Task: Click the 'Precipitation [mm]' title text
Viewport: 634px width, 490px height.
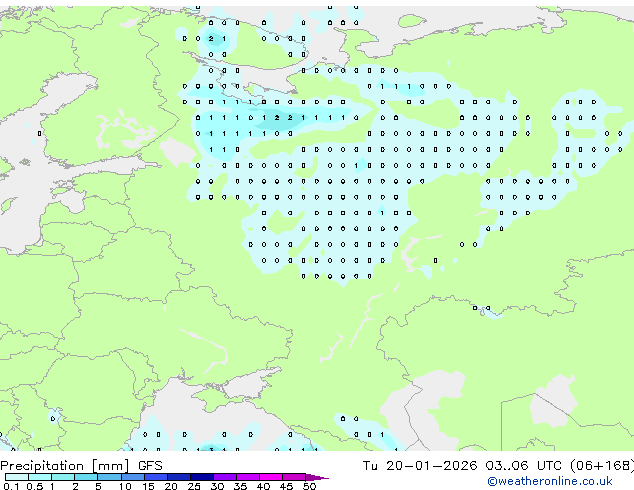Action: tap(65, 466)
